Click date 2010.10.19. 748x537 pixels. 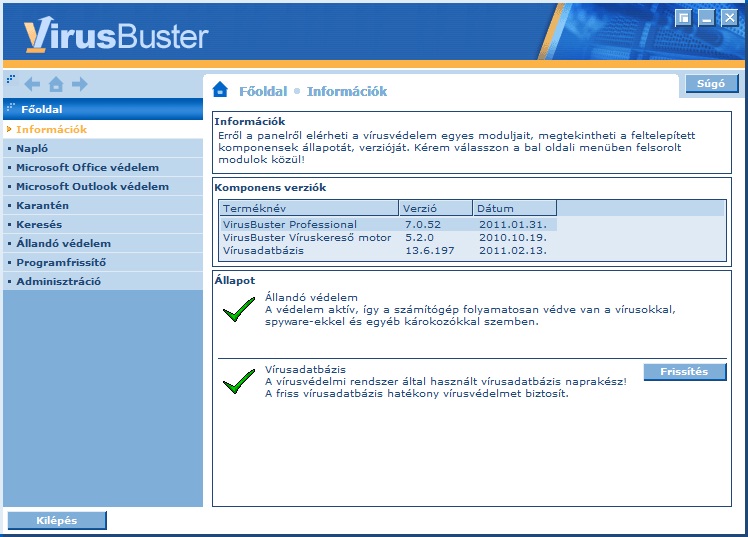click(x=513, y=238)
